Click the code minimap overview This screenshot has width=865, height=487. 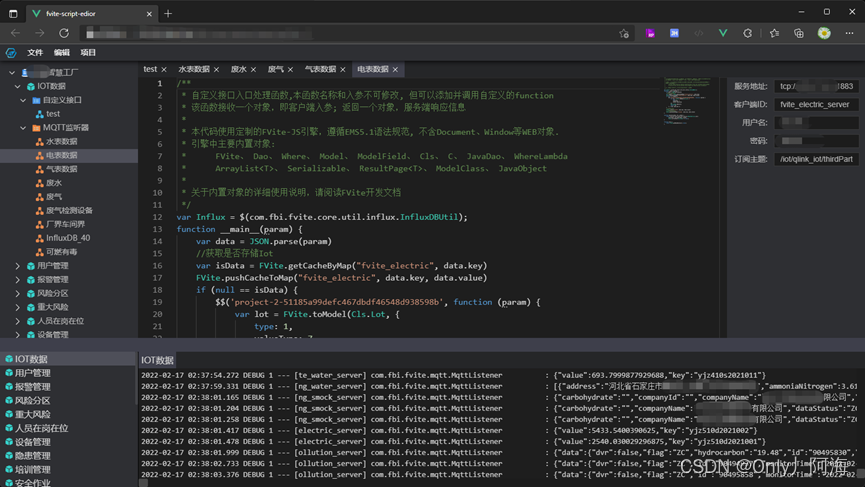point(688,99)
